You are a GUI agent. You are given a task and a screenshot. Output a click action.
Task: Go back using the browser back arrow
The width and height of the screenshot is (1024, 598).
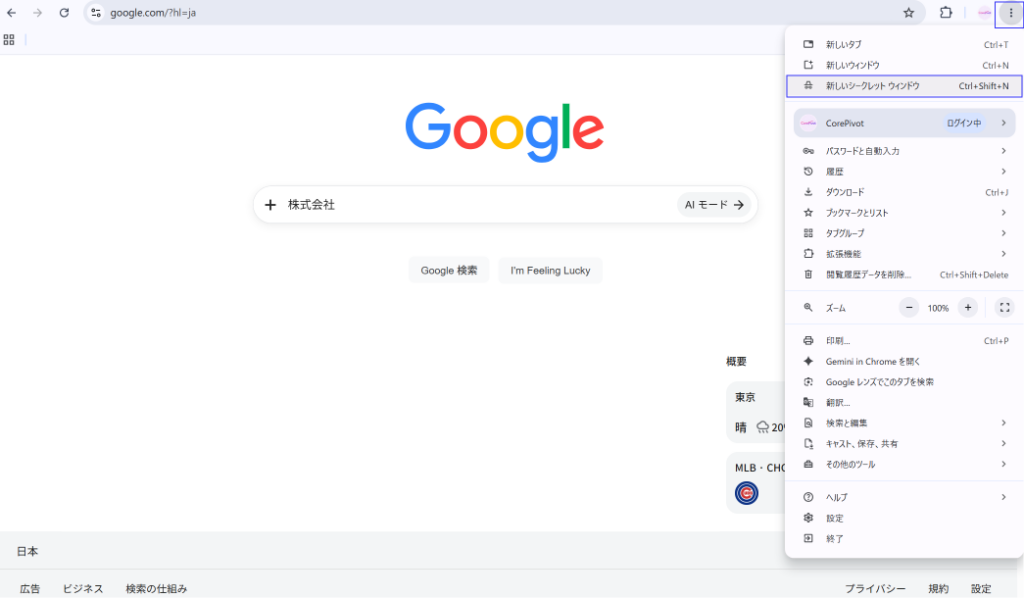[x=12, y=12]
